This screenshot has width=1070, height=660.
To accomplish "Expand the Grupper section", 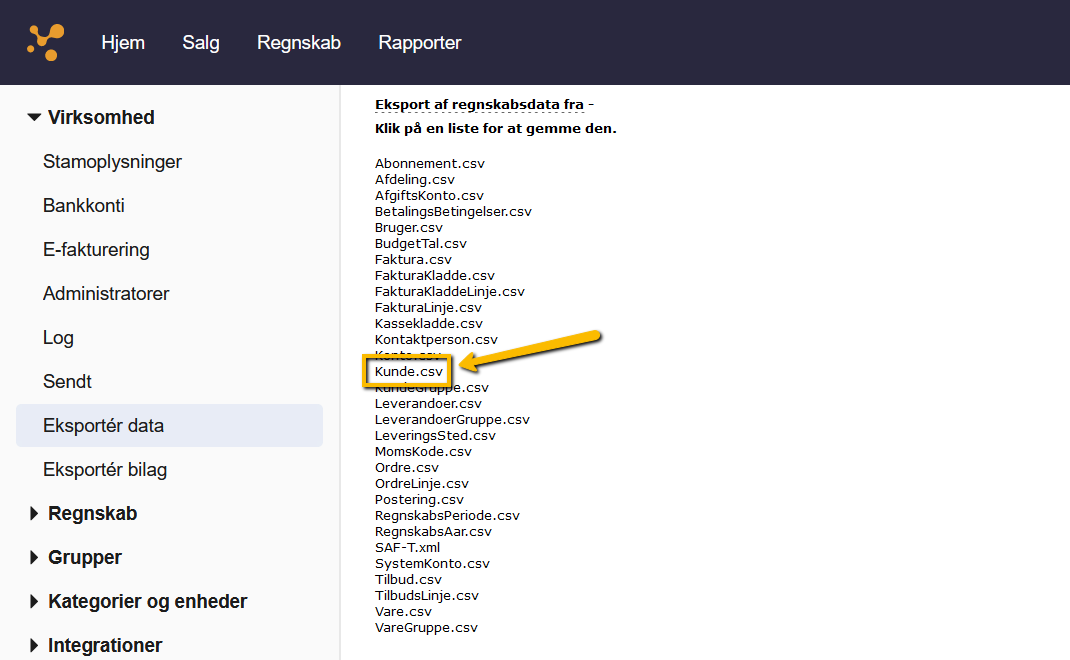I will coord(84,557).
